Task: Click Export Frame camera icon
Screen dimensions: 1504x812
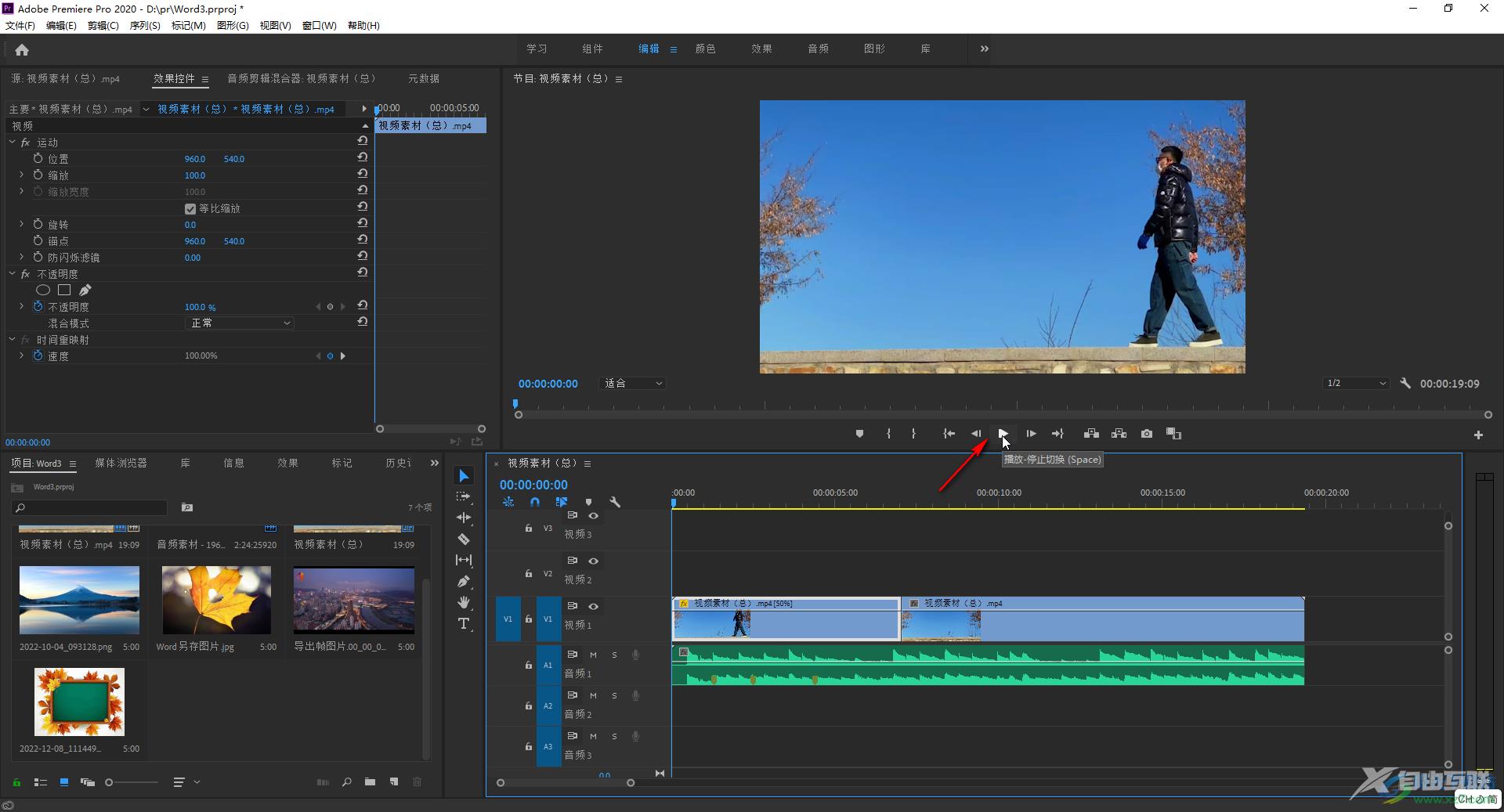Action: (1147, 434)
